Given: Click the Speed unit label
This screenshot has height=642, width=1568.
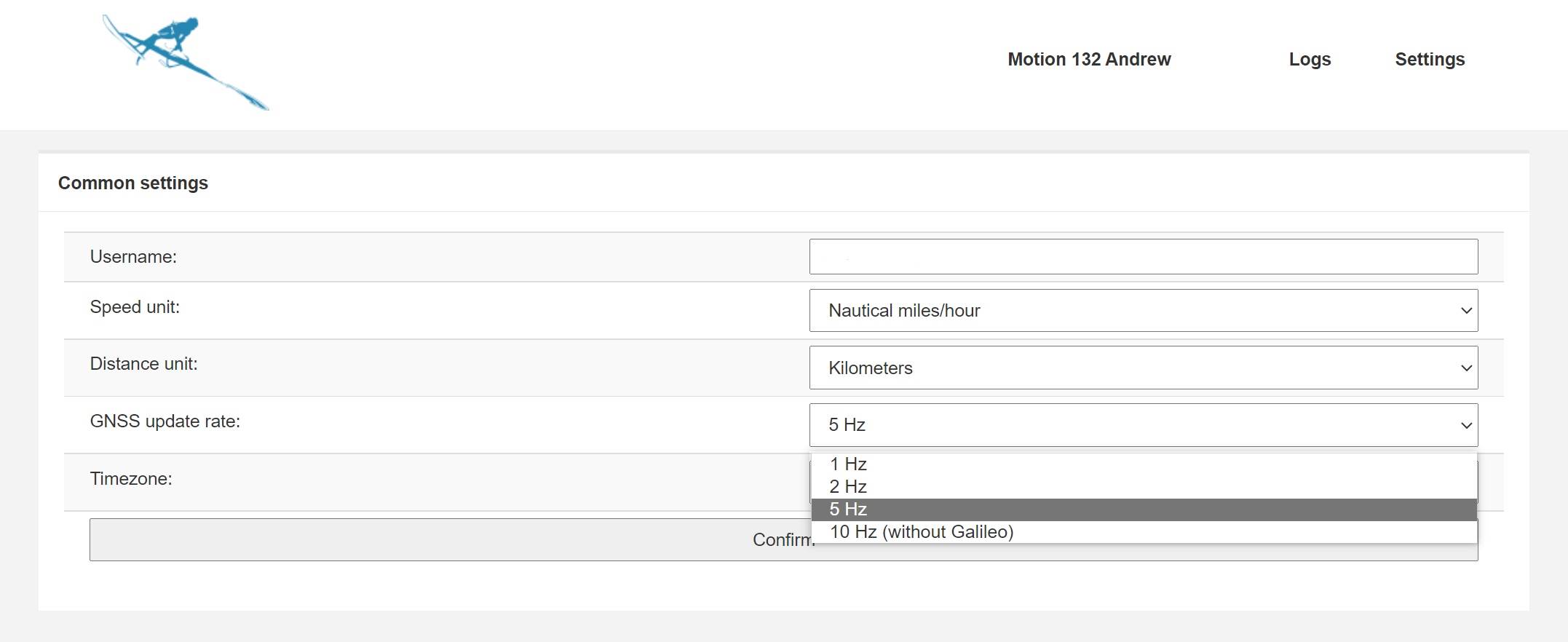Looking at the screenshot, I should [135, 307].
